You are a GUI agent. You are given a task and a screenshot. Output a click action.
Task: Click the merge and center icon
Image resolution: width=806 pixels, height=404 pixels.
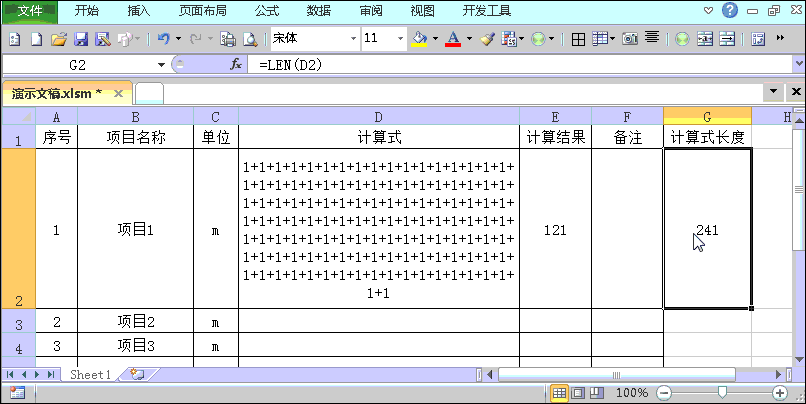(x=705, y=39)
